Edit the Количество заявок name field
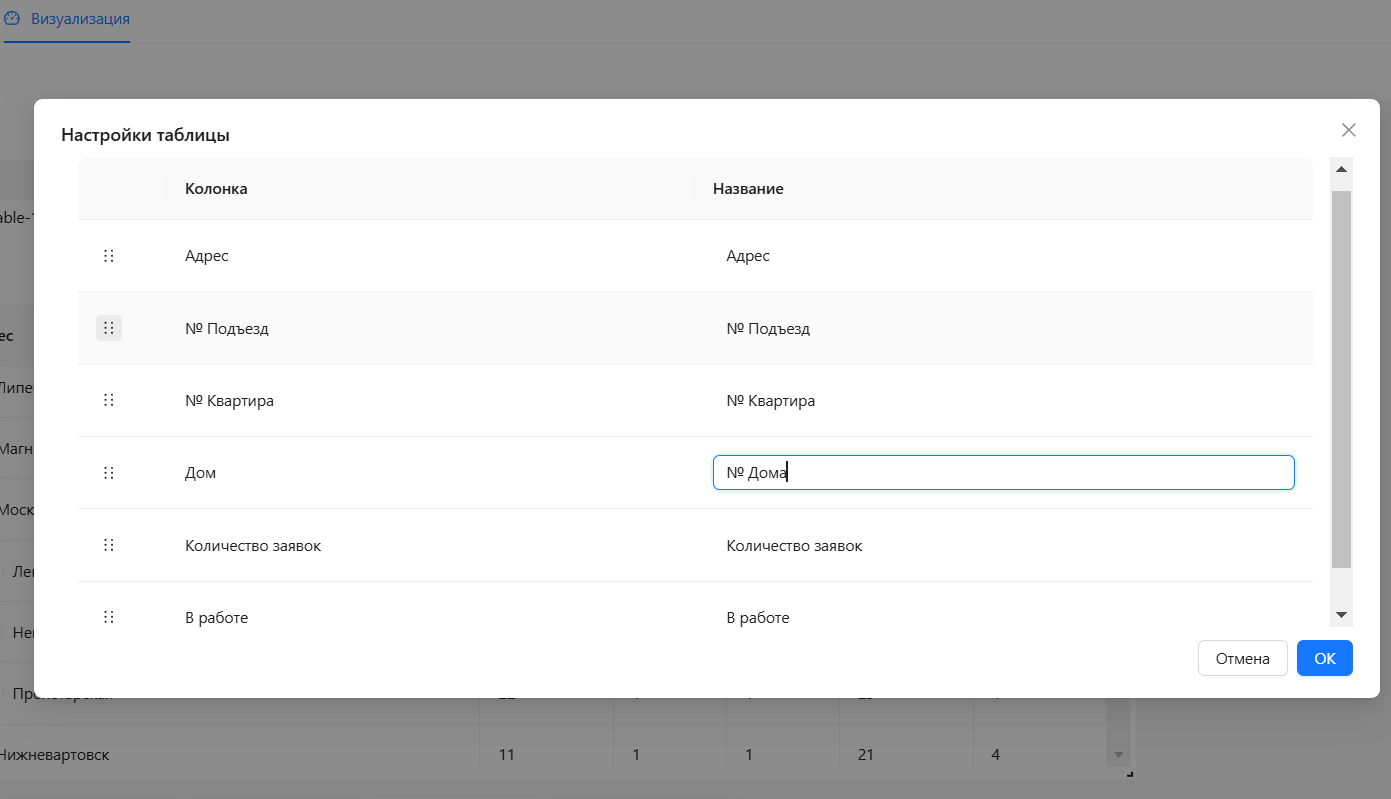 [1003, 546]
